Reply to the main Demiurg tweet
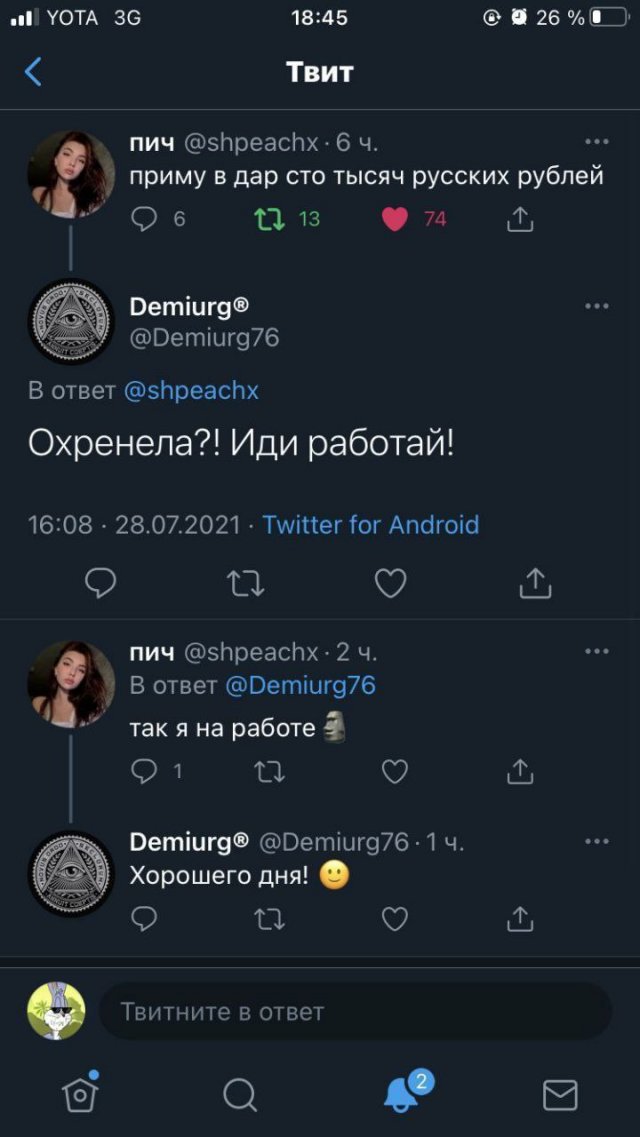The image size is (640, 1137). click(x=100, y=582)
